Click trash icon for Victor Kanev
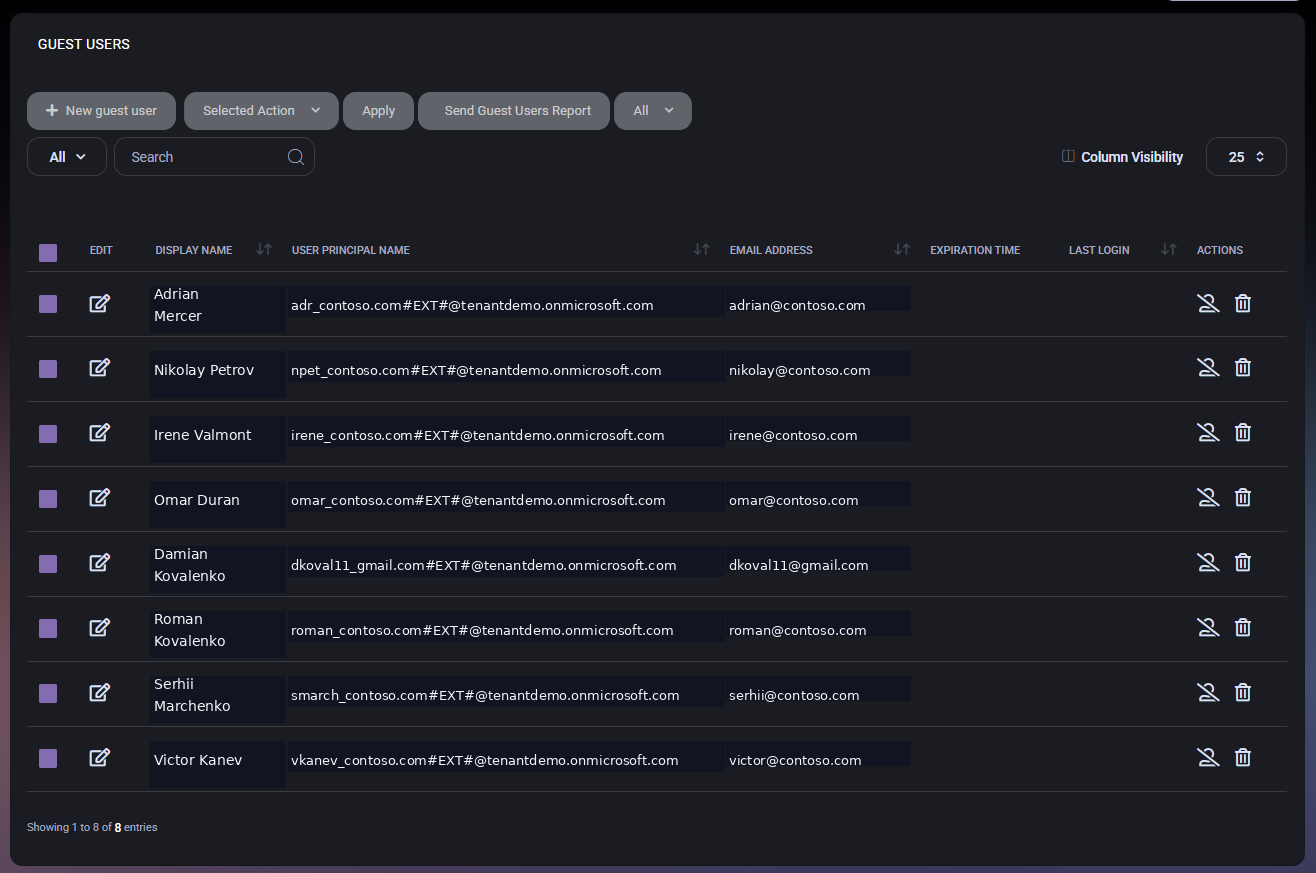 (x=1242, y=758)
